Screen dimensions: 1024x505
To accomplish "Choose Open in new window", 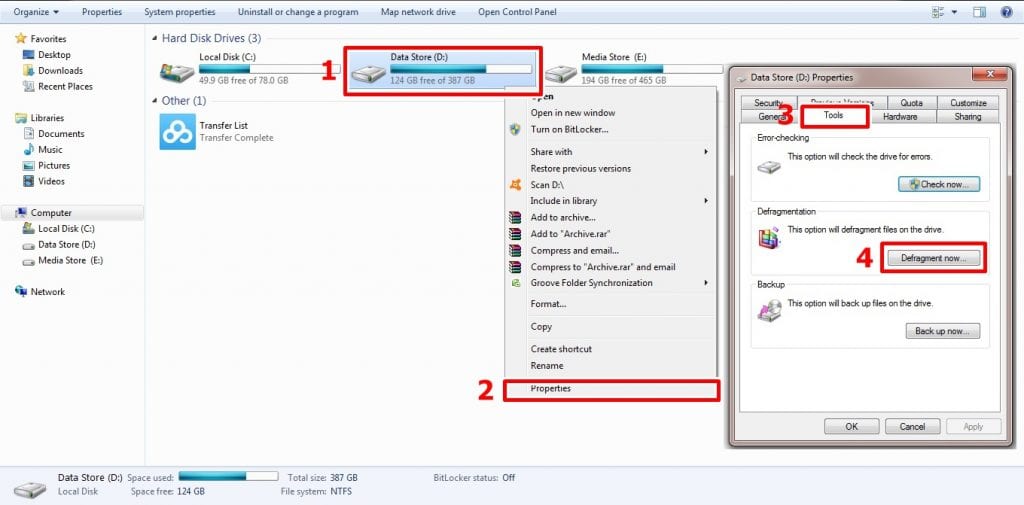I will (x=573, y=113).
